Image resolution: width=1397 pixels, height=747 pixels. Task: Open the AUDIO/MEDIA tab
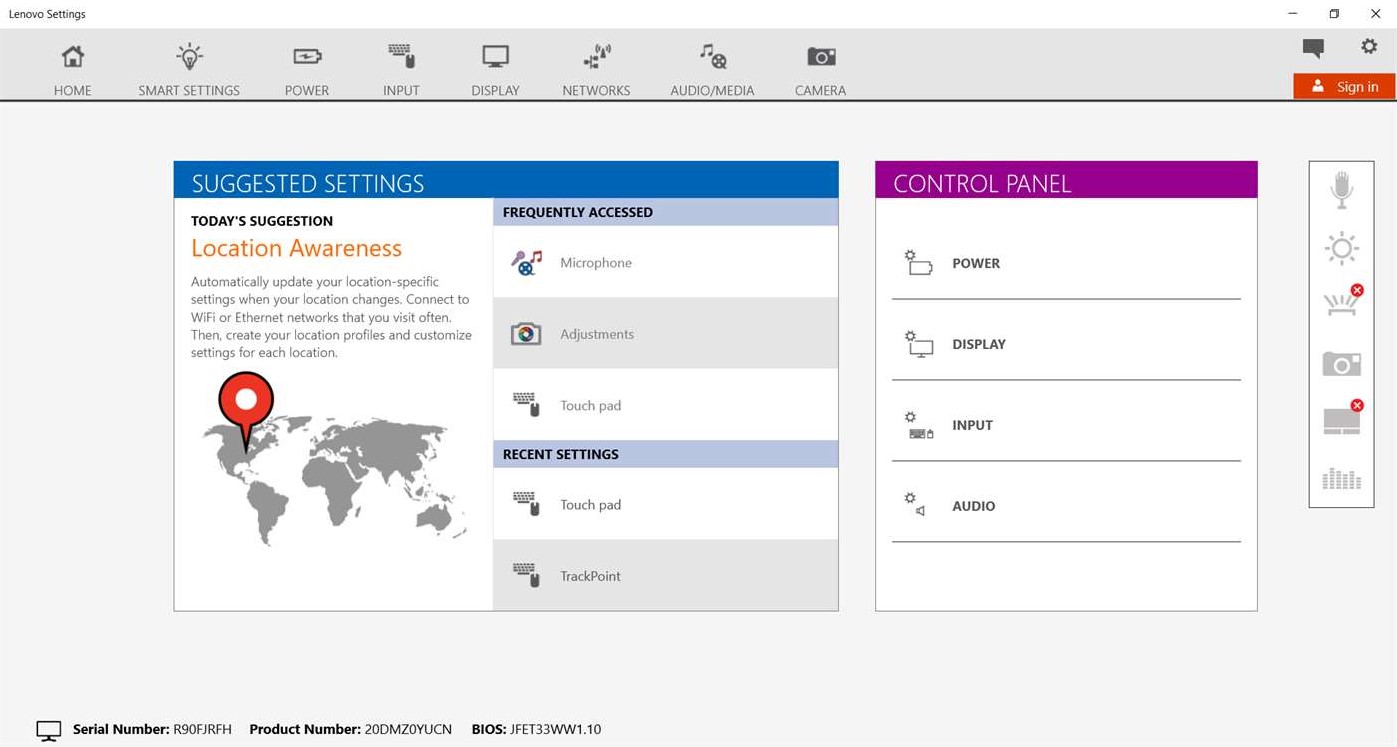point(712,70)
